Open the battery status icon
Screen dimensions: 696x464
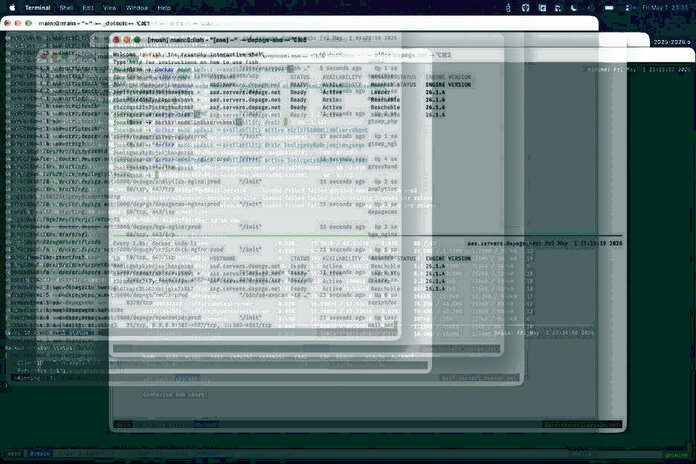(609, 8)
